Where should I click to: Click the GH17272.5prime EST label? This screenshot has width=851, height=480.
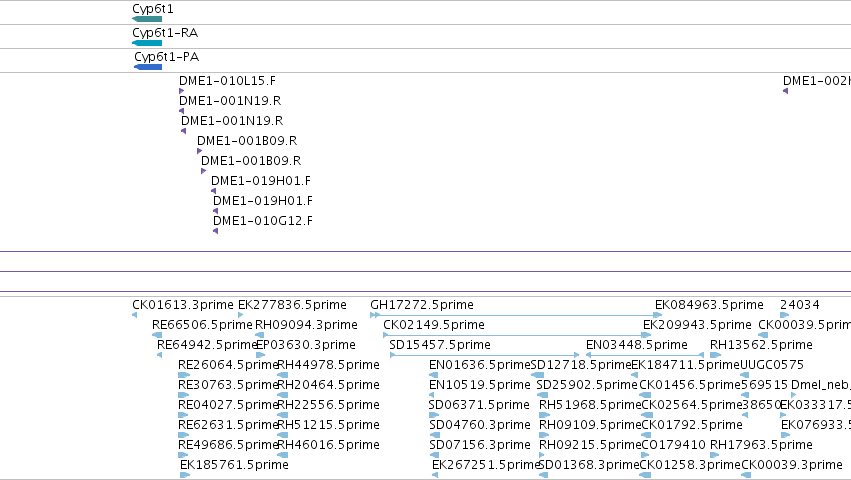(x=422, y=305)
